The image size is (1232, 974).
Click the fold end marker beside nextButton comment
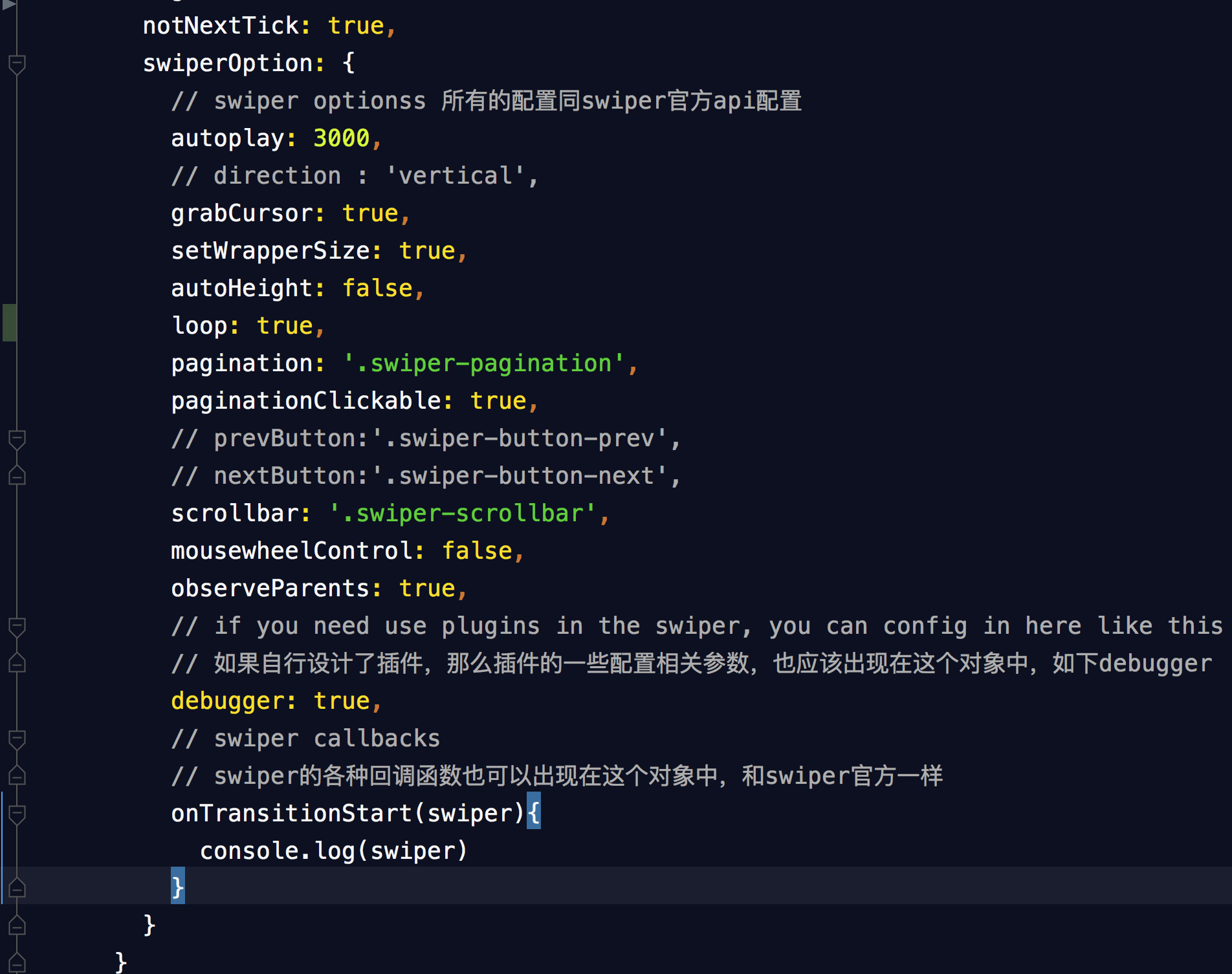pyautogui.click(x=17, y=475)
